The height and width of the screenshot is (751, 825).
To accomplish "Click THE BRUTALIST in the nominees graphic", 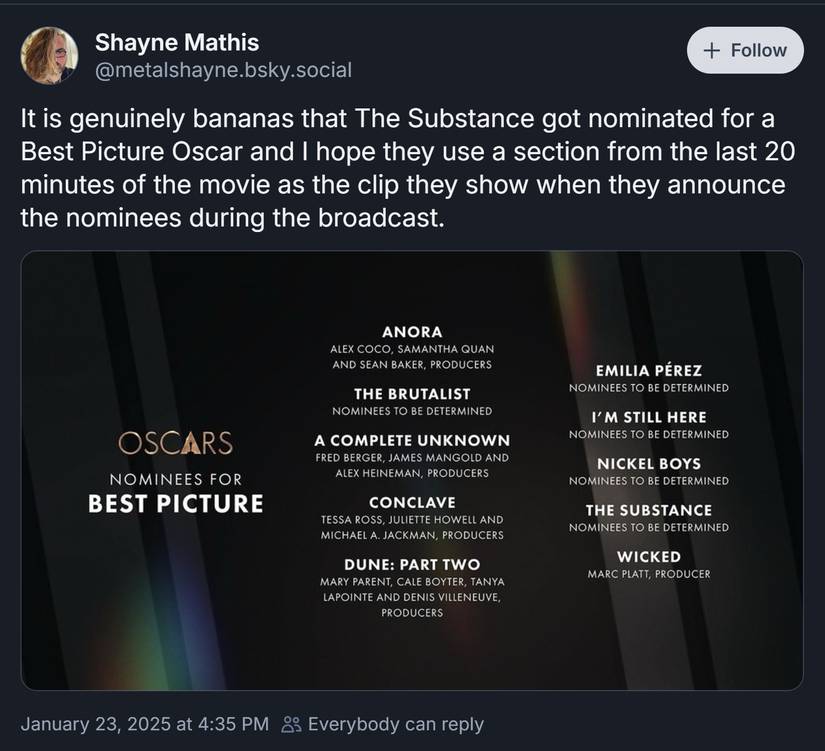I will 413,393.
